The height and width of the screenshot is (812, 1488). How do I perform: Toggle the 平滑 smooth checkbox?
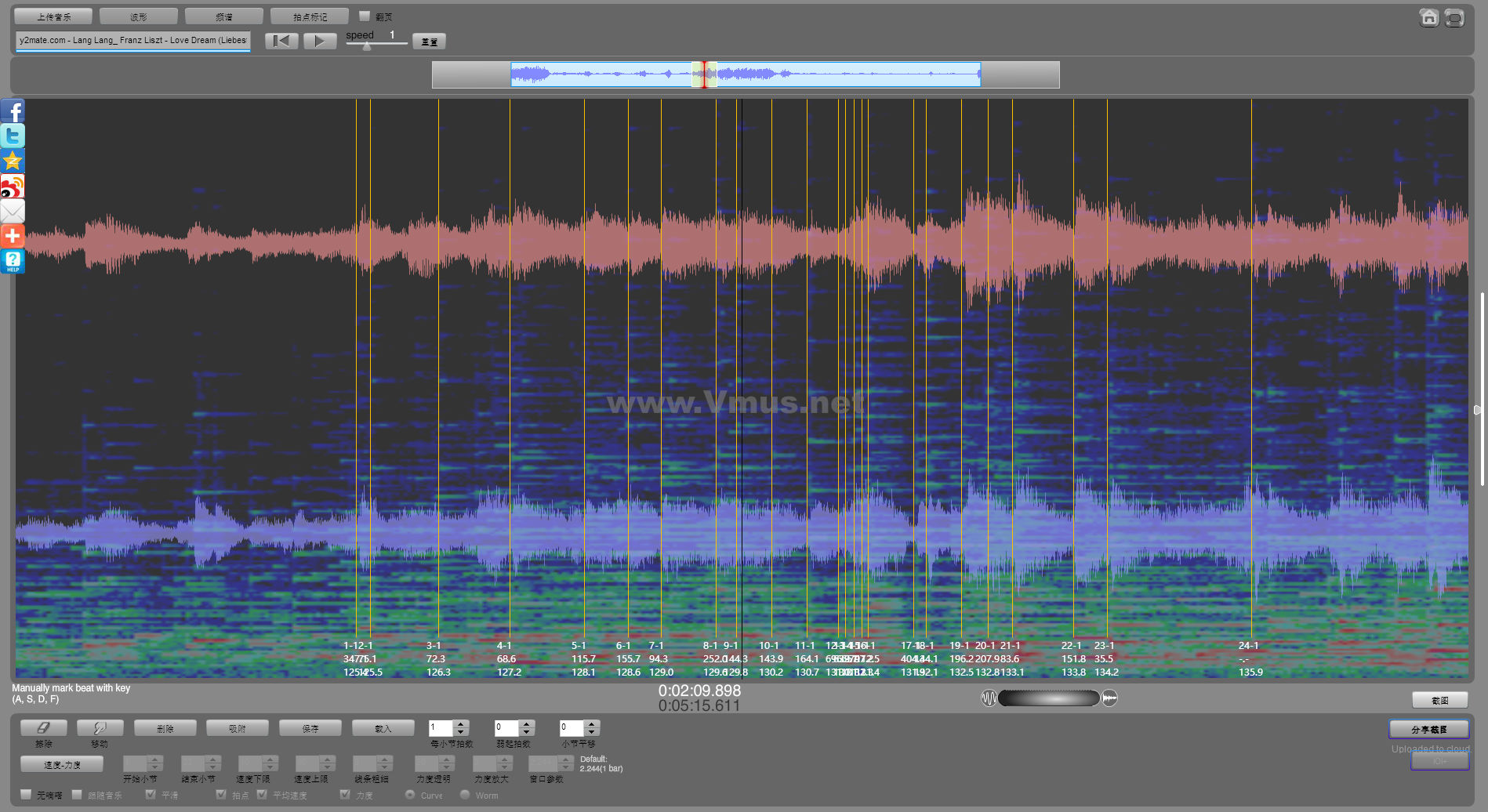151,795
